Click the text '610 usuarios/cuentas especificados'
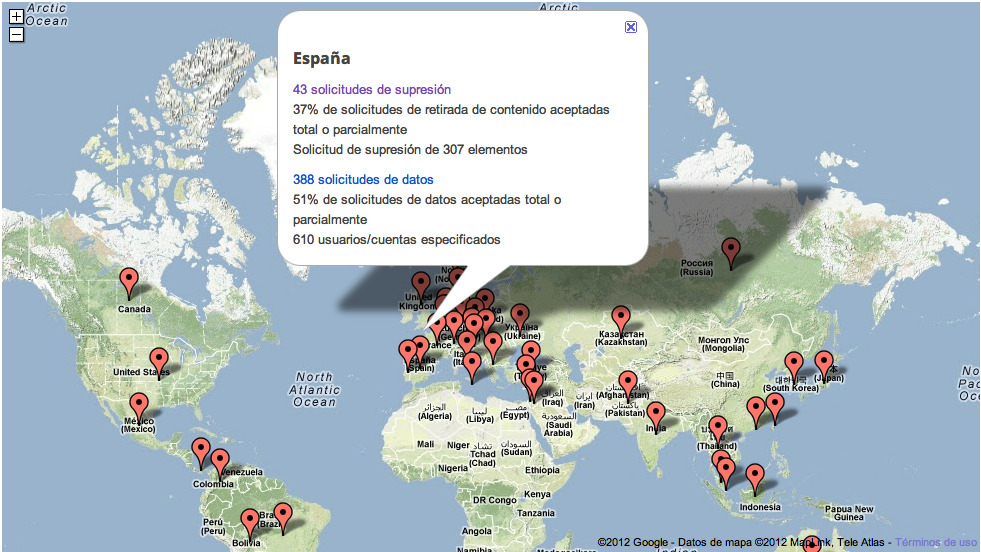The height and width of the screenshot is (552, 981). click(397, 240)
